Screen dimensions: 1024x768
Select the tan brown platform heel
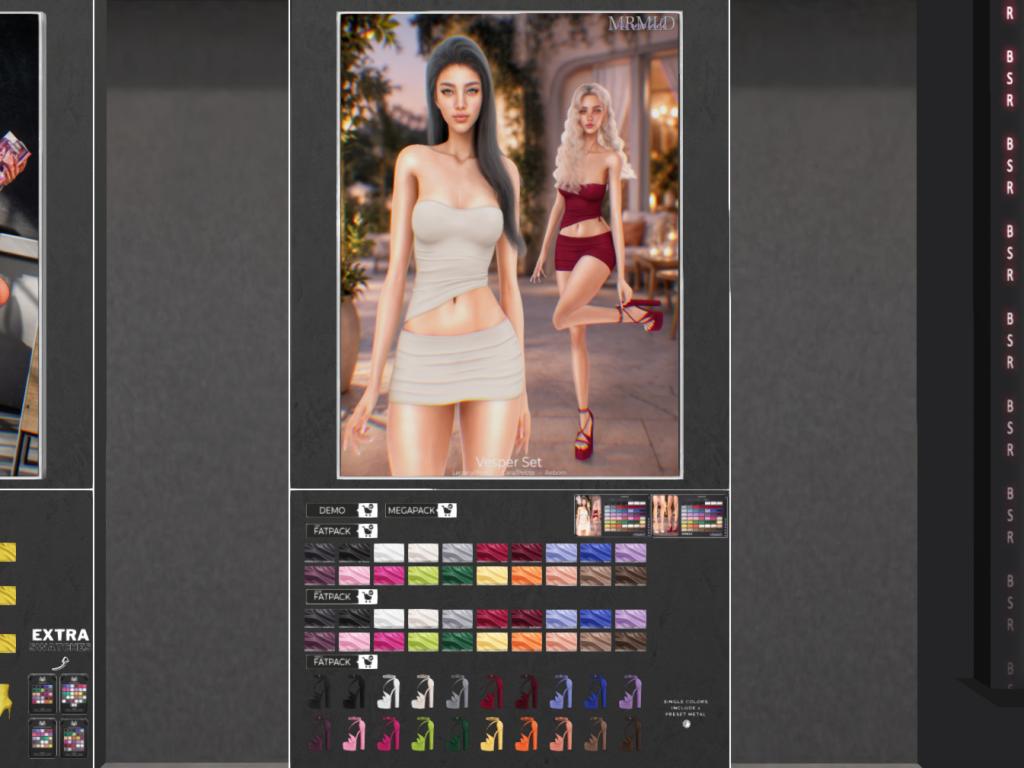596,733
